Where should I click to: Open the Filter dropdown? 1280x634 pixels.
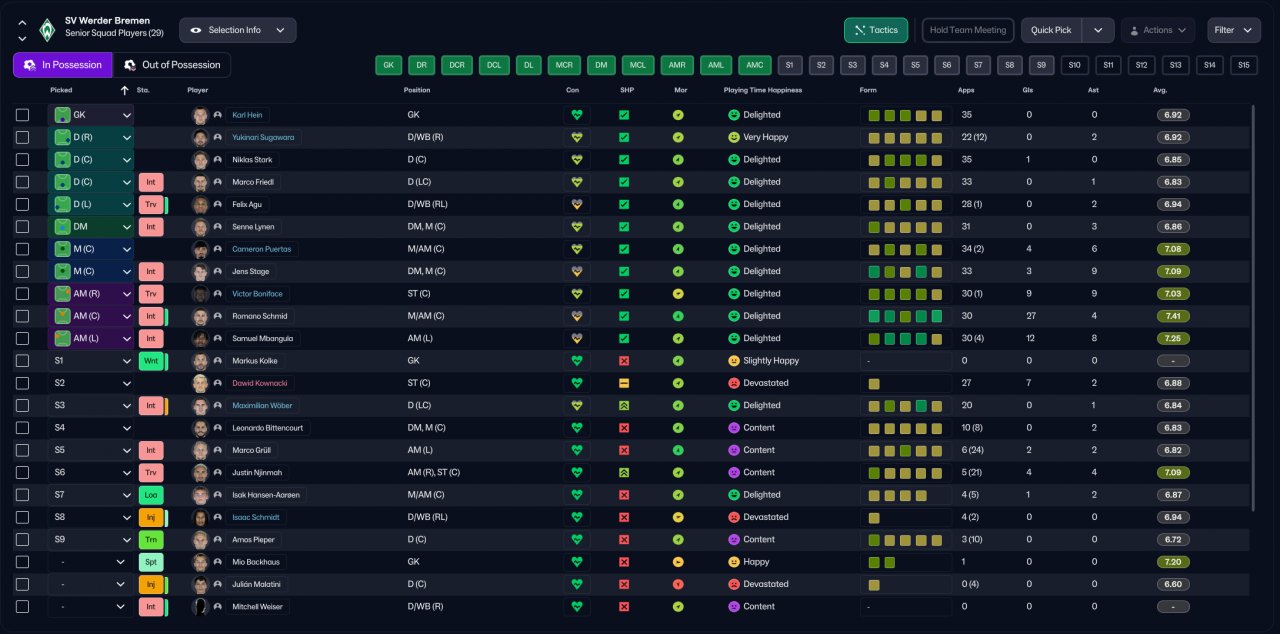click(x=1234, y=30)
